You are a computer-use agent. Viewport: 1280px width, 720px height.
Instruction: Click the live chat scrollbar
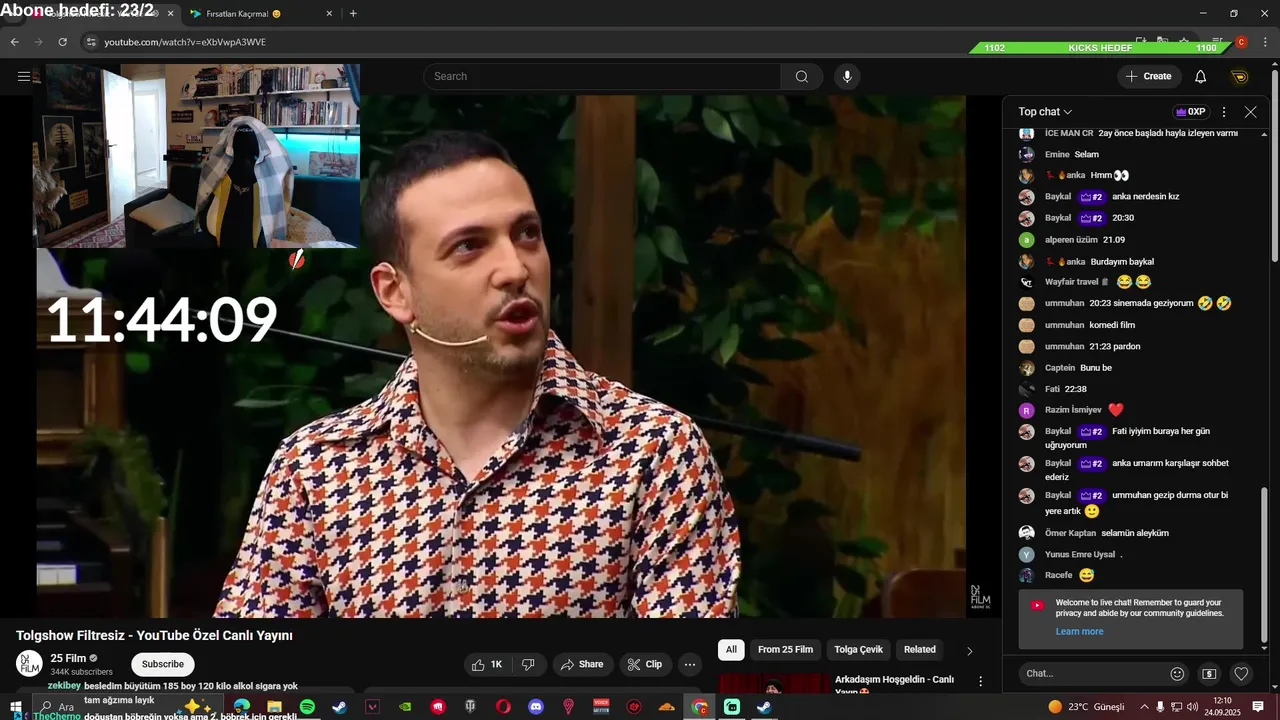[1264, 564]
